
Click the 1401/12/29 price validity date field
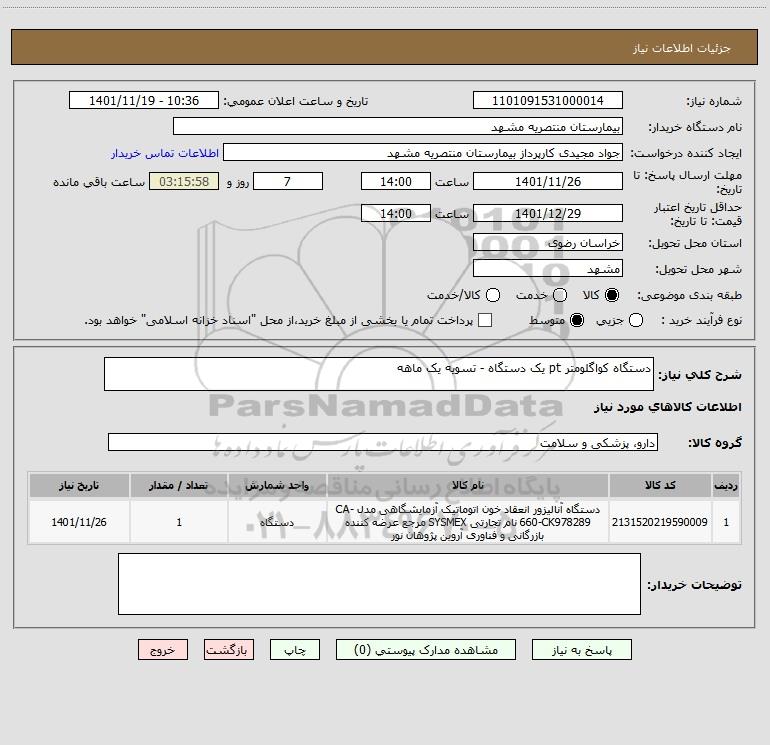click(x=548, y=213)
